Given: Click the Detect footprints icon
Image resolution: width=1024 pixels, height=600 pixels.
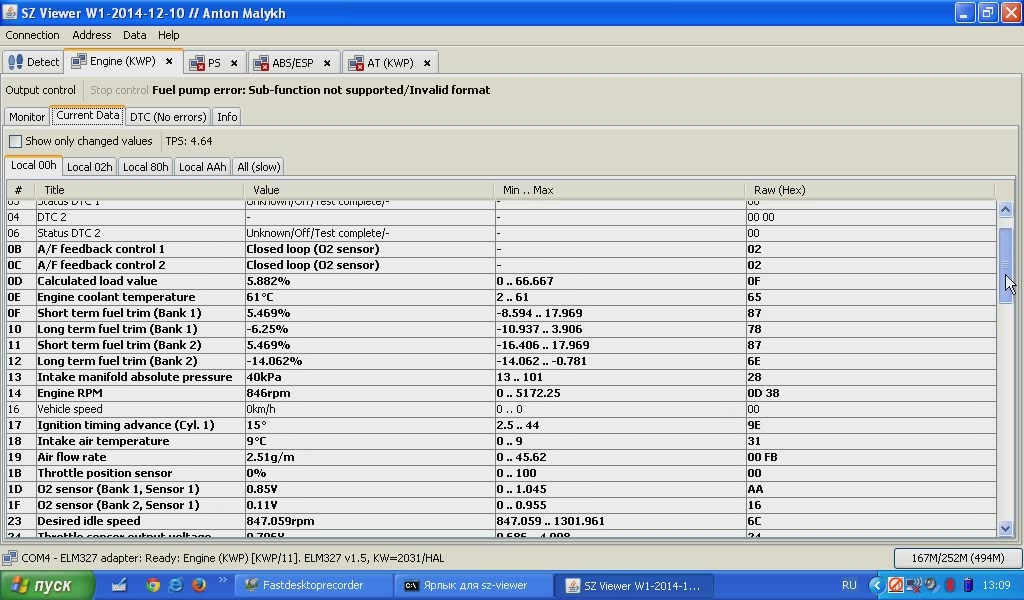Looking at the screenshot, I should [x=15, y=62].
